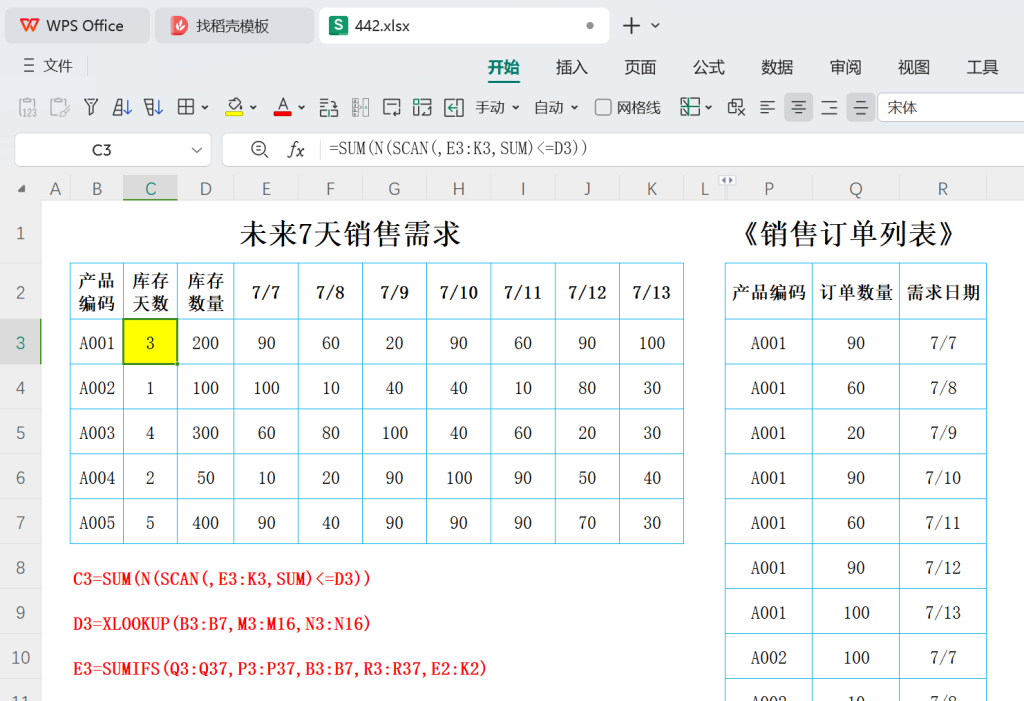This screenshot has height=701, width=1024.
Task: Click the formula bar input
Action: pyautogui.click(x=673, y=149)
